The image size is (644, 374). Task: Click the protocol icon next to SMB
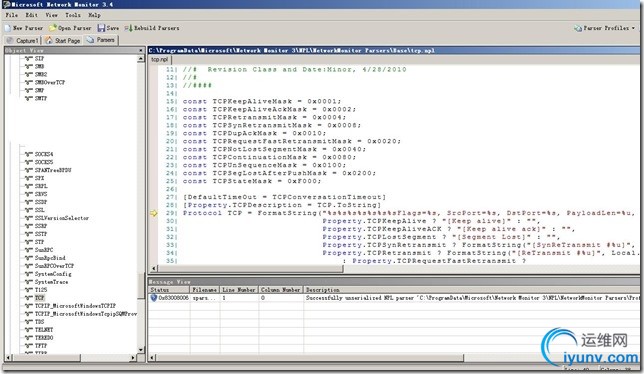(x=29, y=67)
